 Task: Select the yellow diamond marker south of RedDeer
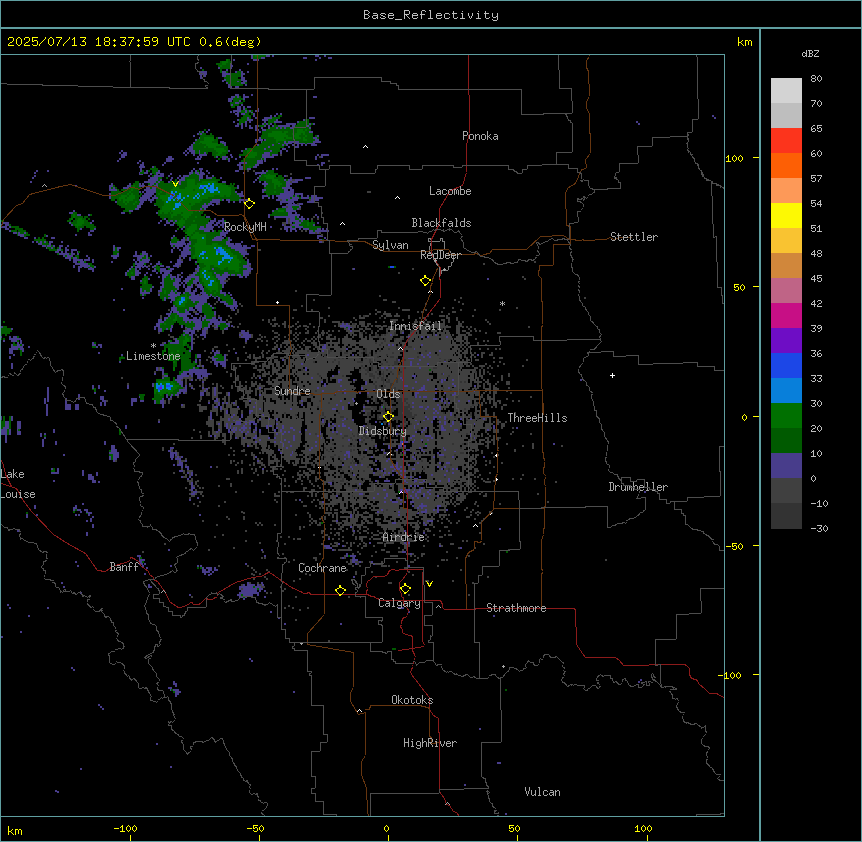point(425,281)
